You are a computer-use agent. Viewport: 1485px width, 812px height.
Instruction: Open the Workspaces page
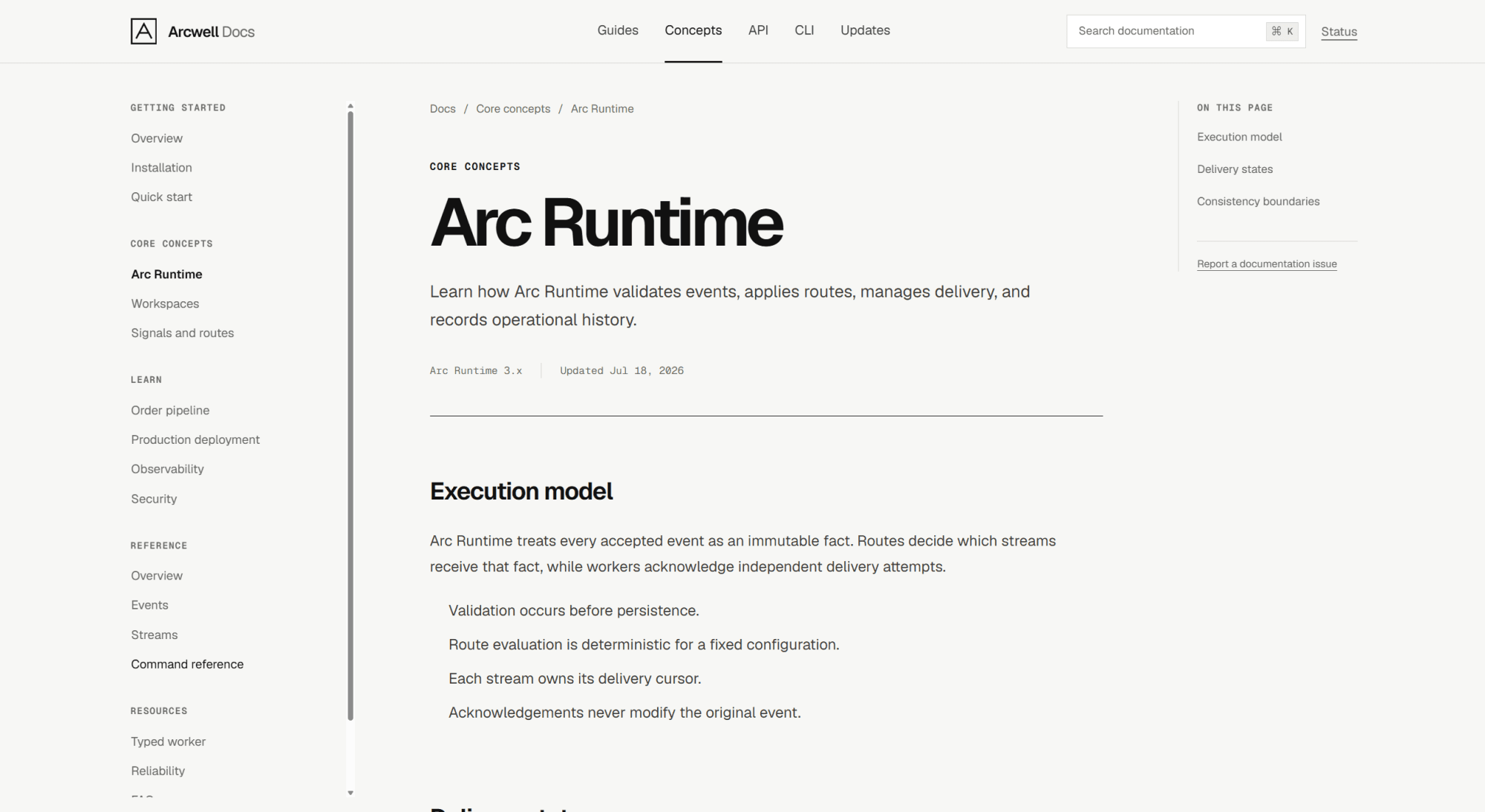165,304
